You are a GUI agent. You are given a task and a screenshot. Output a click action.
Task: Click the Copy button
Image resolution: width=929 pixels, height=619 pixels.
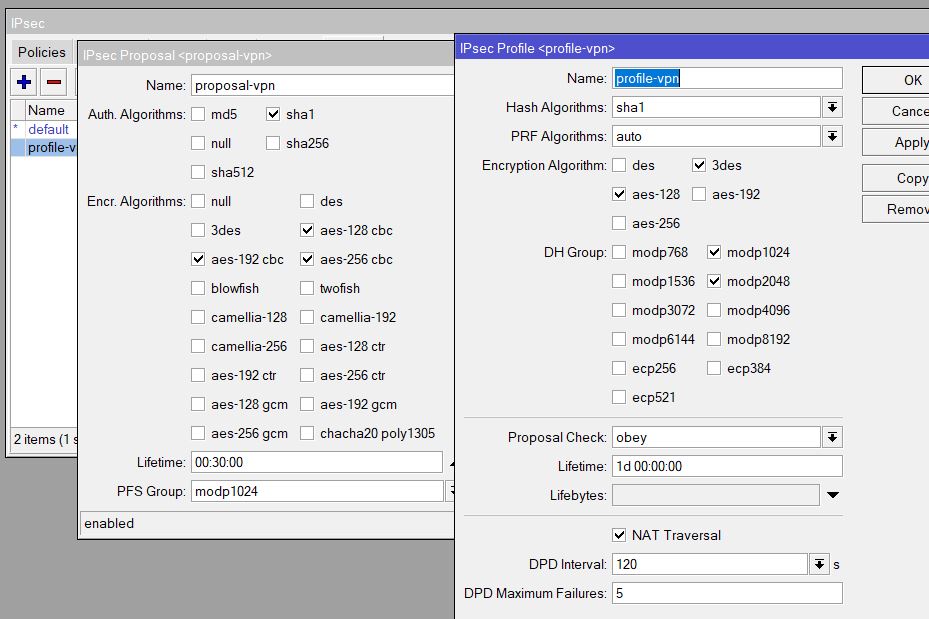[x=895, y=178]
